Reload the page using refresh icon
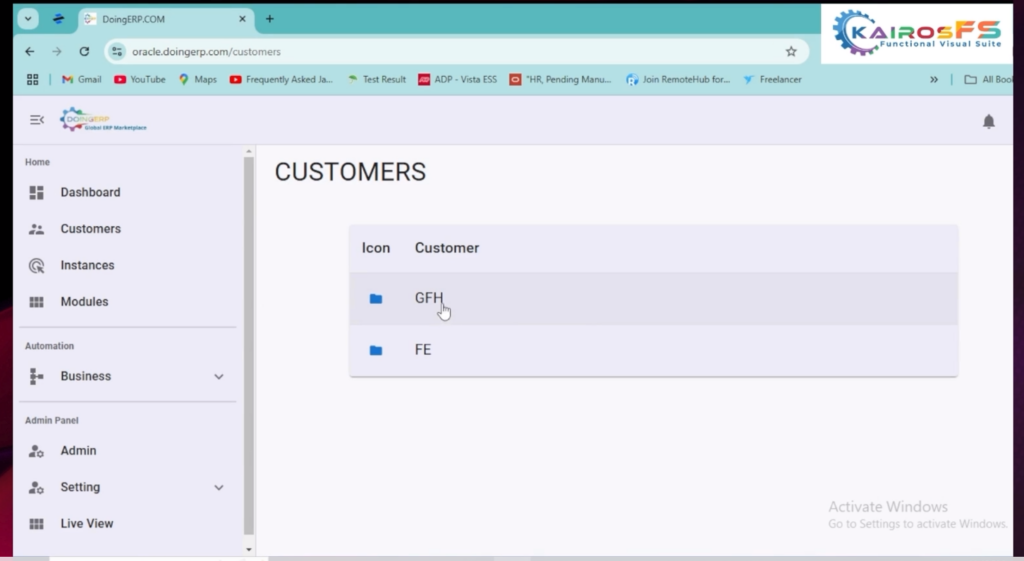The width and height of the screenshot is (1024, 561). 84,51
